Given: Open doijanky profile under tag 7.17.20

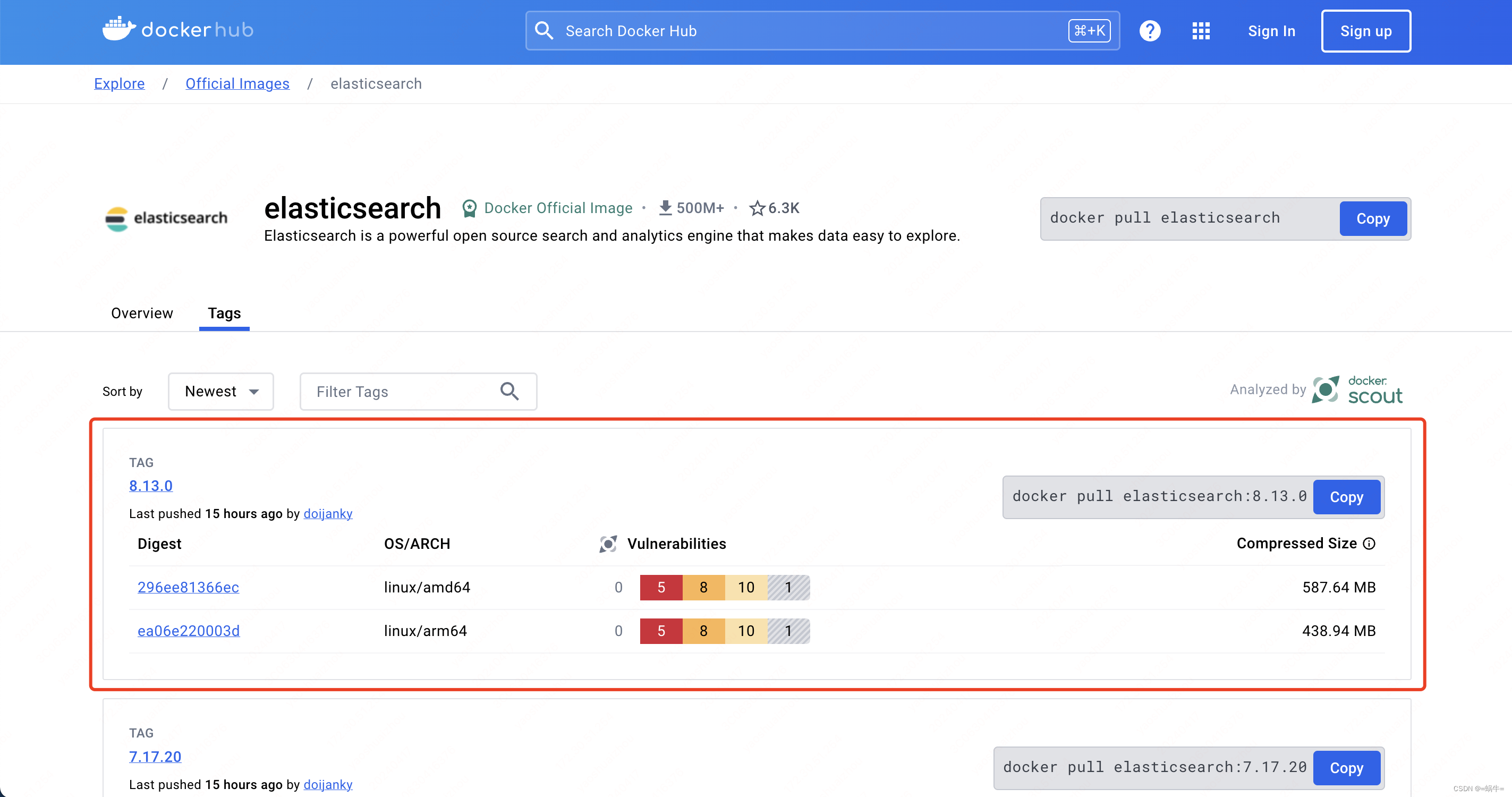Looking at the screenshot, I should click(x=328, y=785).
